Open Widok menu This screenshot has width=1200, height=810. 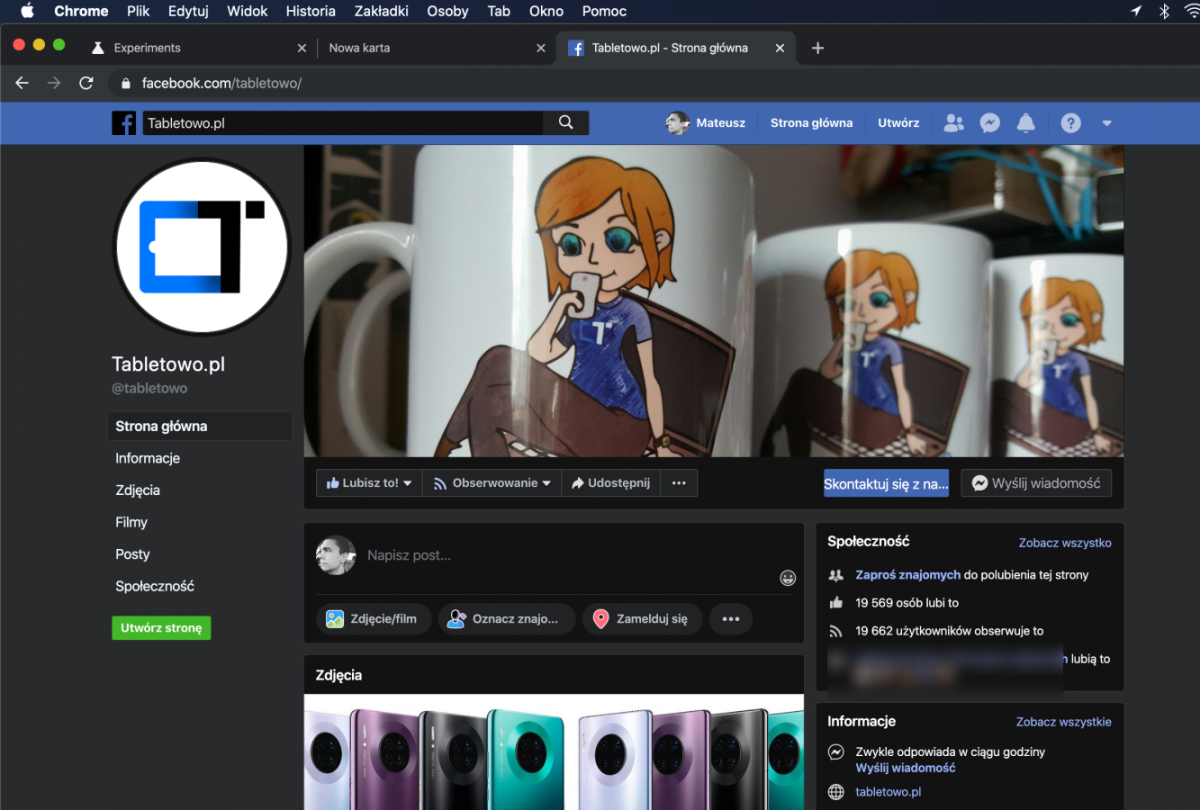(x=248, y=11)
